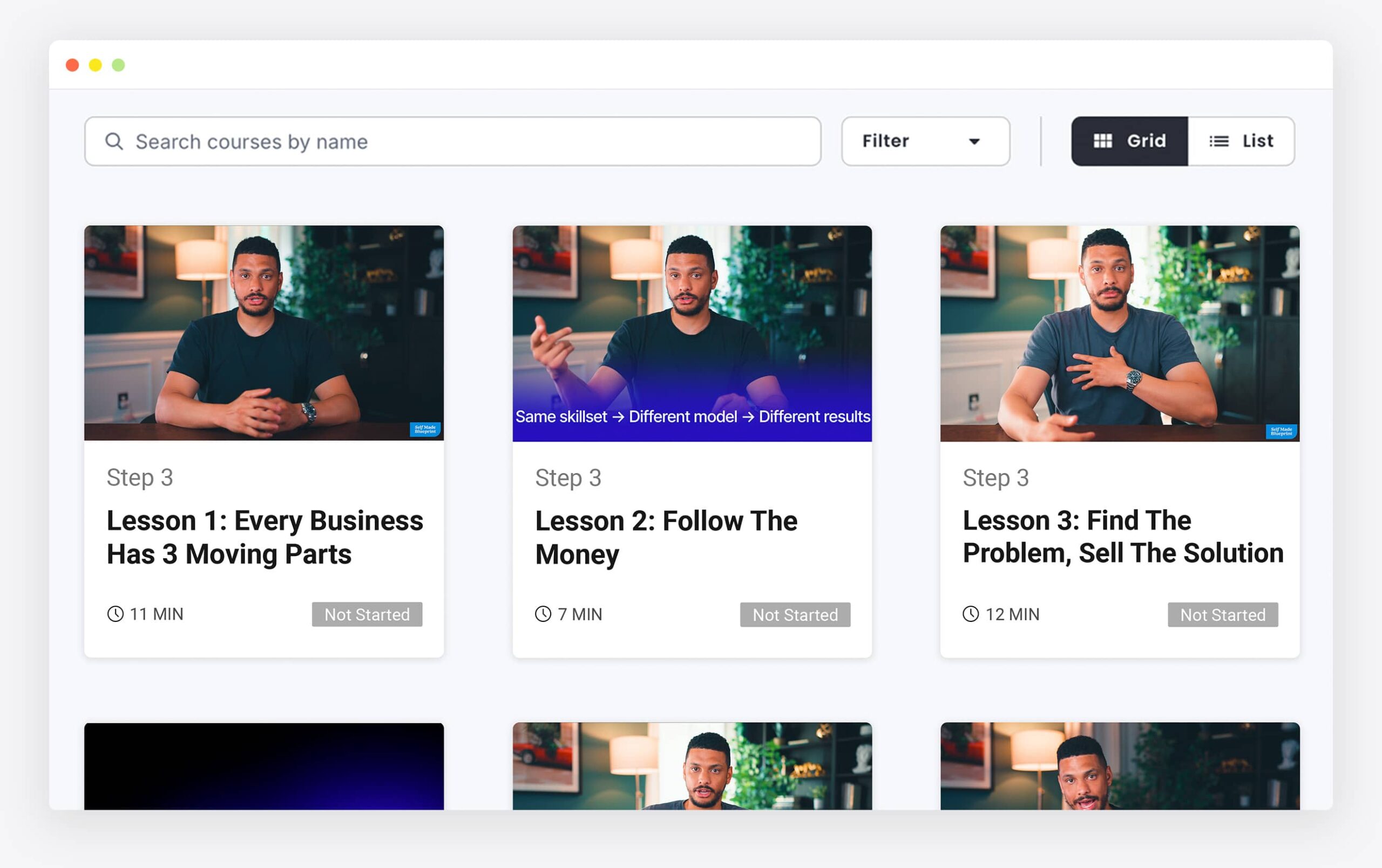Click Self Made Blueprint logo on Lesson 1 thumbnail
Screen dimensions: 1382x868
pyautogui.click(x=425, y=430)
